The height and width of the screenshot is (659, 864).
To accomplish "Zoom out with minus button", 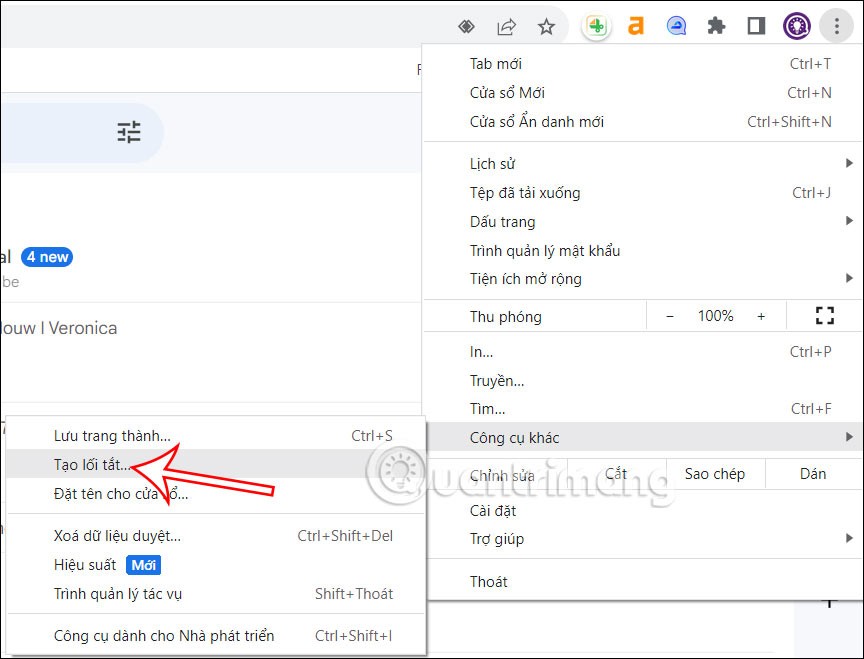I will coord(669,316).
